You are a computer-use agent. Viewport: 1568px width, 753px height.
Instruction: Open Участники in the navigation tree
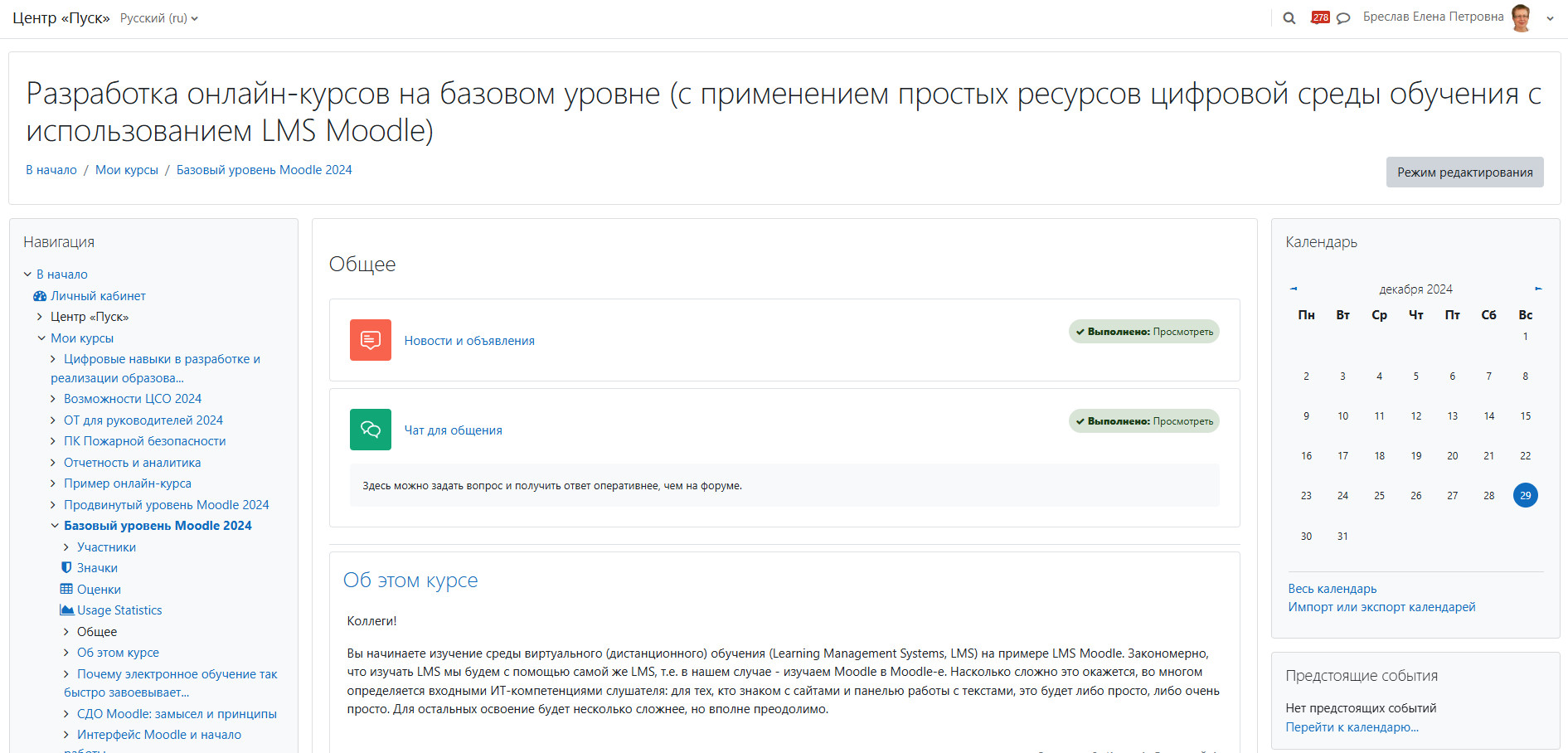[106, 547]
